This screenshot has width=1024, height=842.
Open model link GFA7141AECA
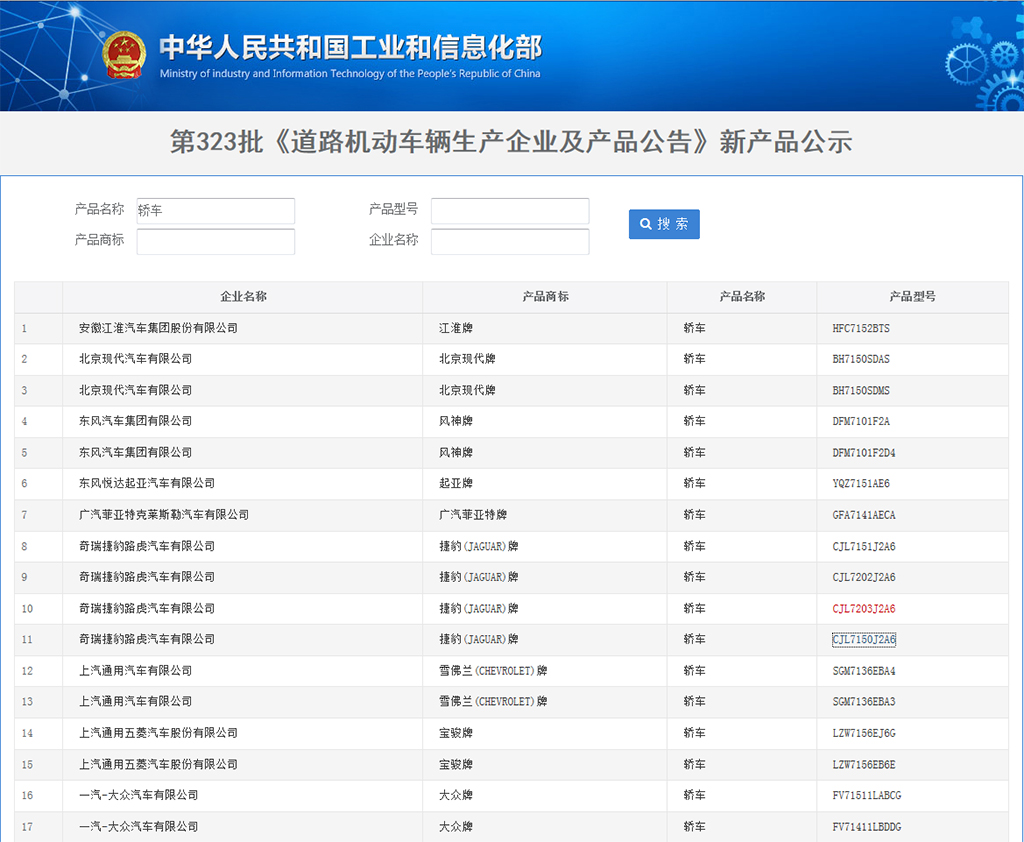coord(863,515)
